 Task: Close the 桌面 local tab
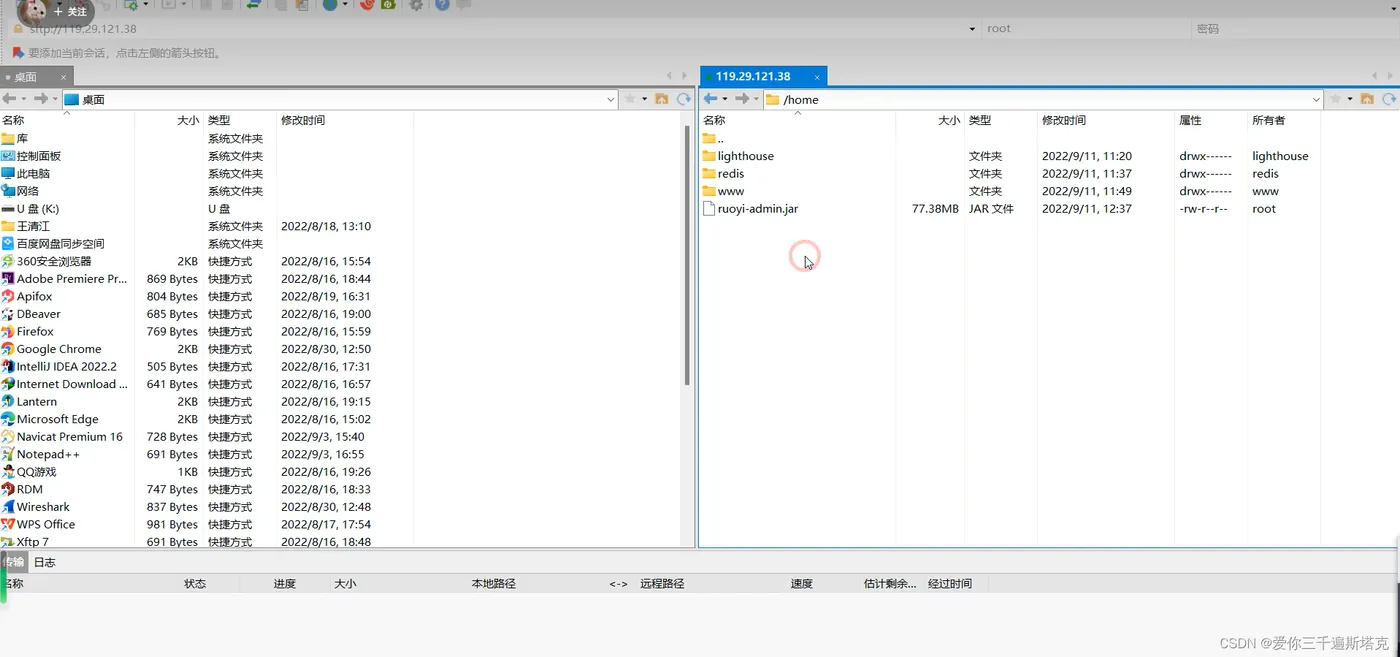point(64,77)
